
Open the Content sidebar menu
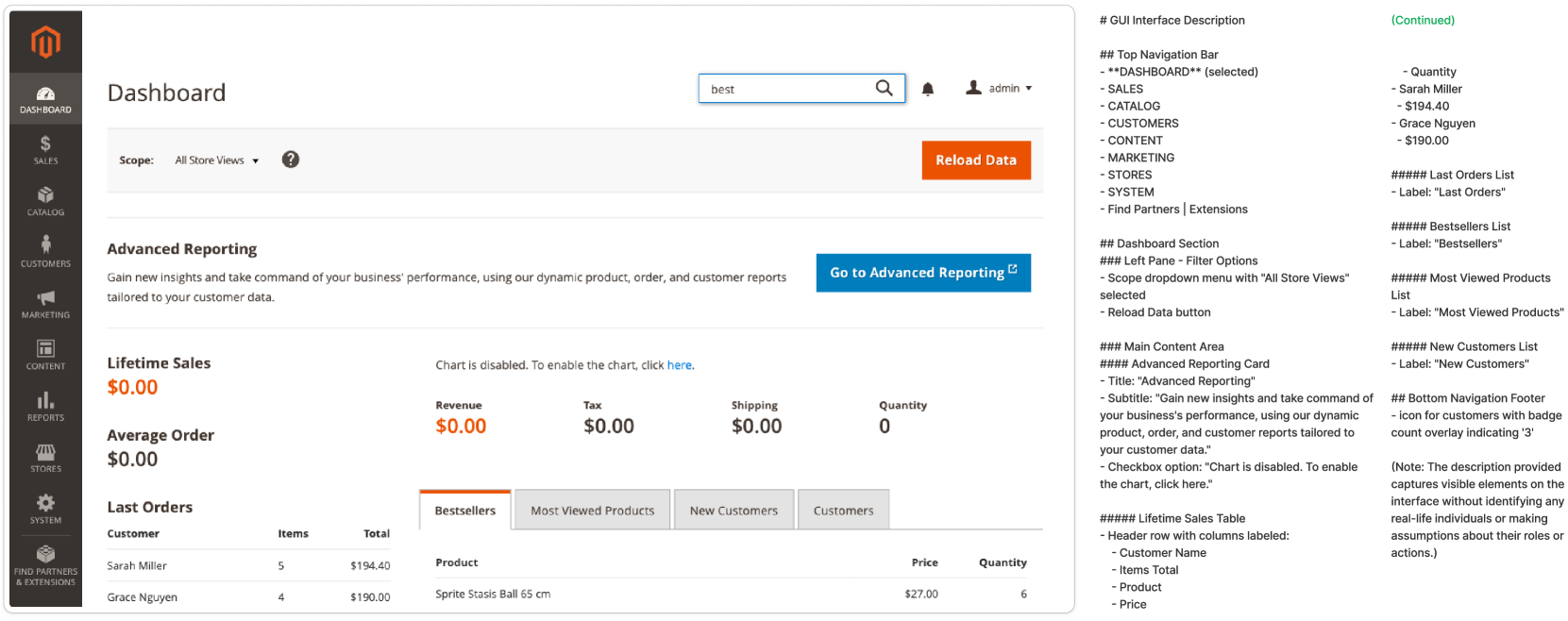(x=45, y=354)
